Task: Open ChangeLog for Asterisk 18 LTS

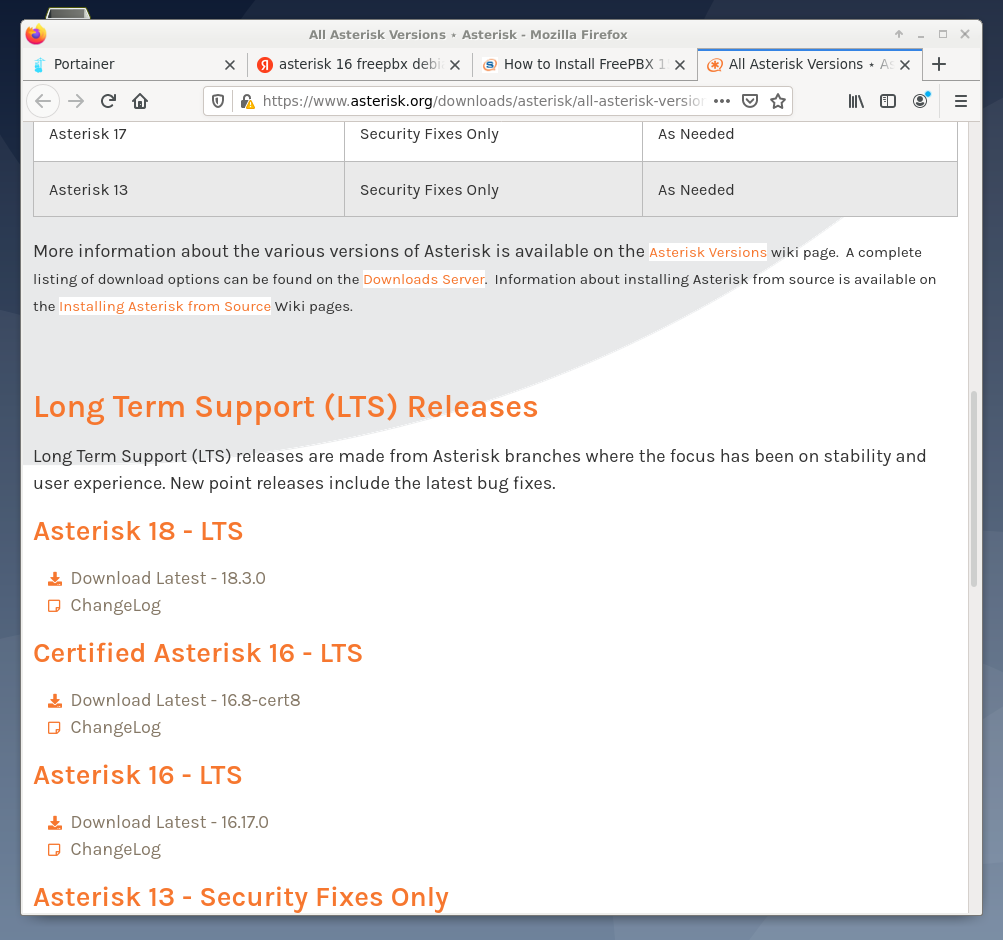Action: [x=115, y=605]
